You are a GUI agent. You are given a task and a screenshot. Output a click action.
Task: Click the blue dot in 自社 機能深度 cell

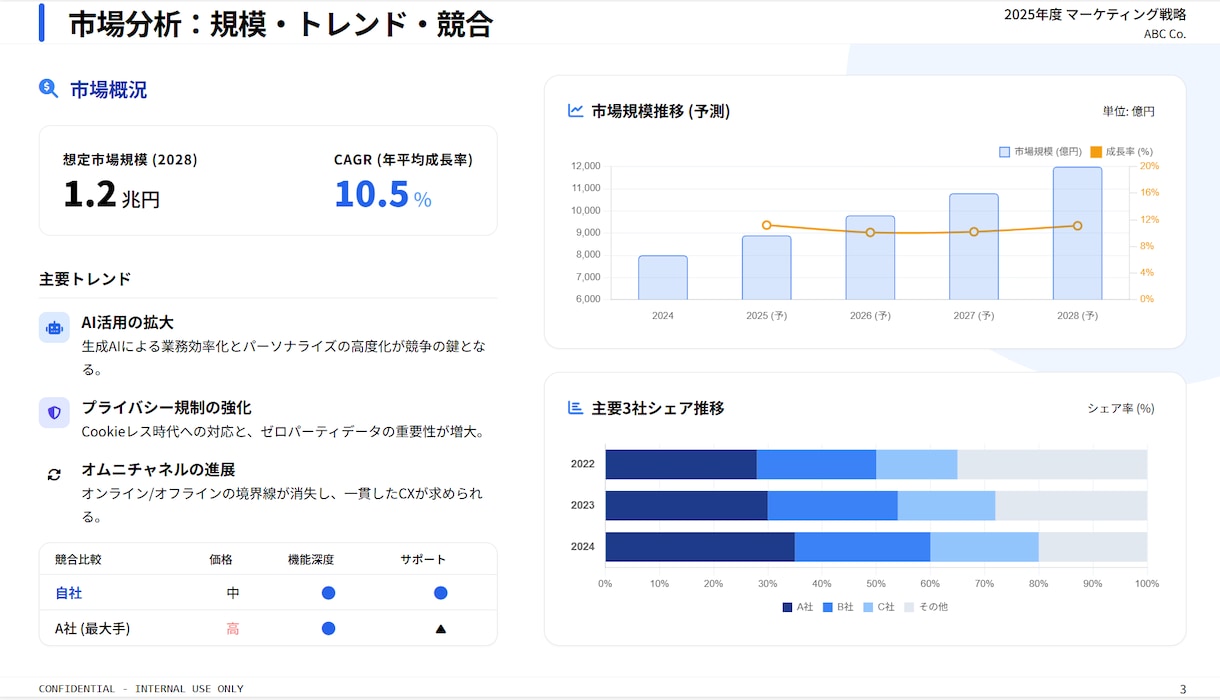(328, 593)
